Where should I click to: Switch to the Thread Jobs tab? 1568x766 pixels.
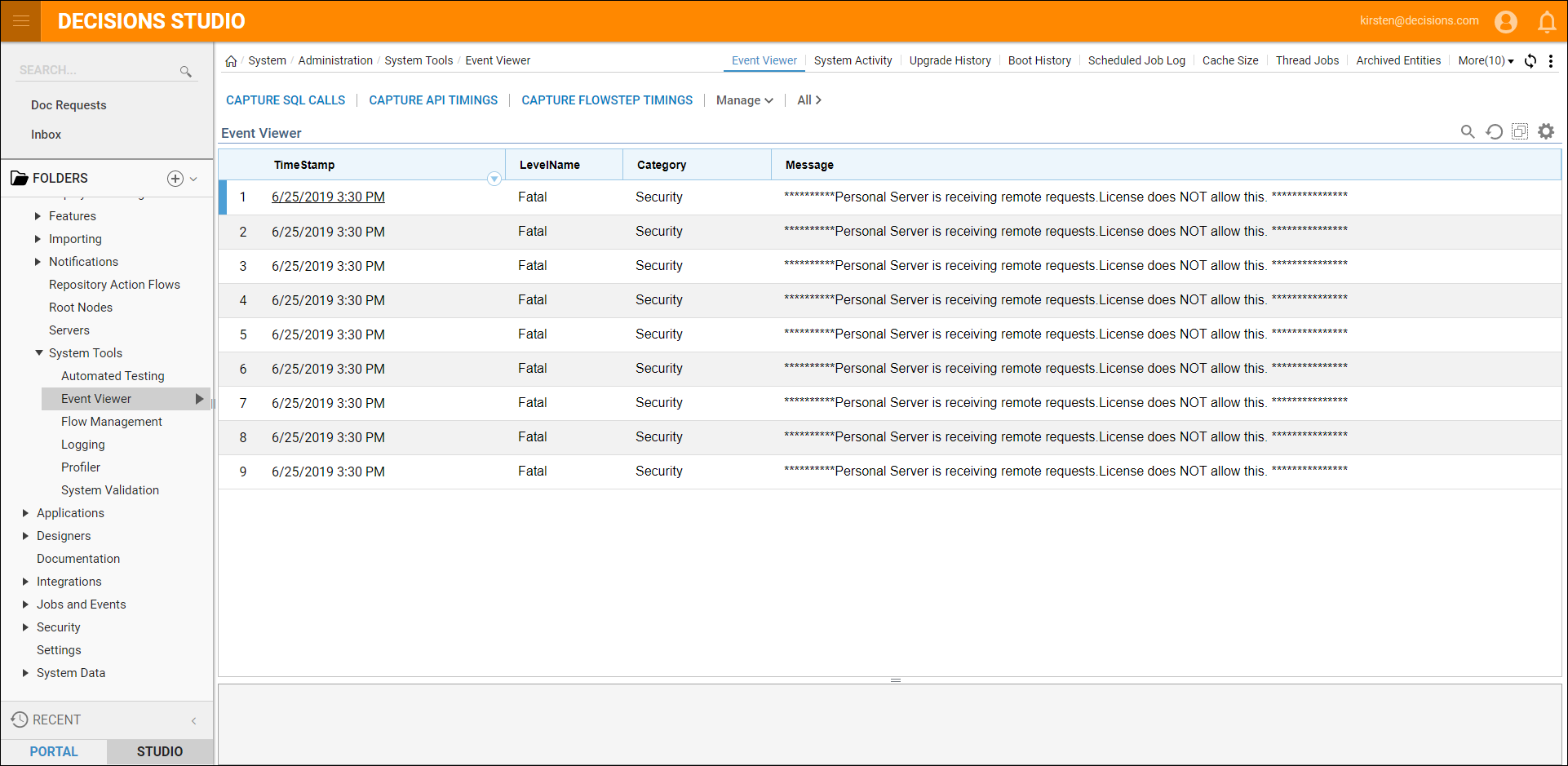tap(1307, 61)
